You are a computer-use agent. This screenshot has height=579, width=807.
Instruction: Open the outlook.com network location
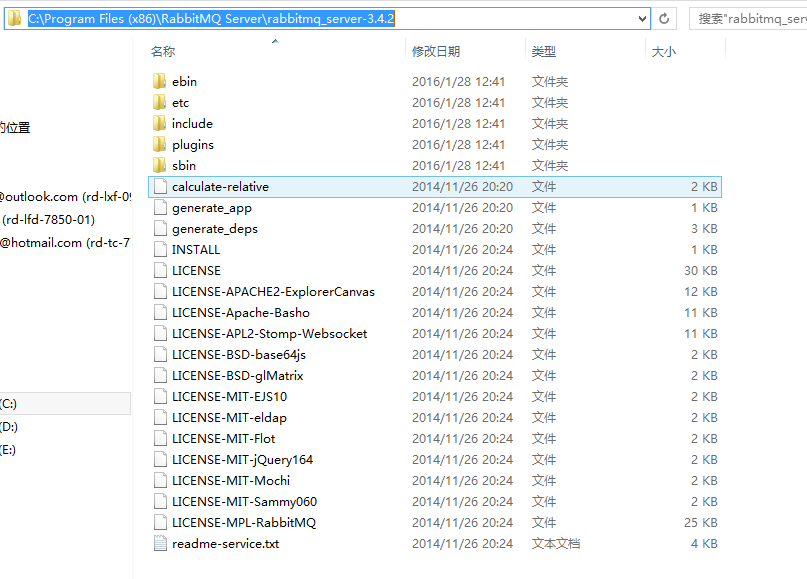point(65,197)
